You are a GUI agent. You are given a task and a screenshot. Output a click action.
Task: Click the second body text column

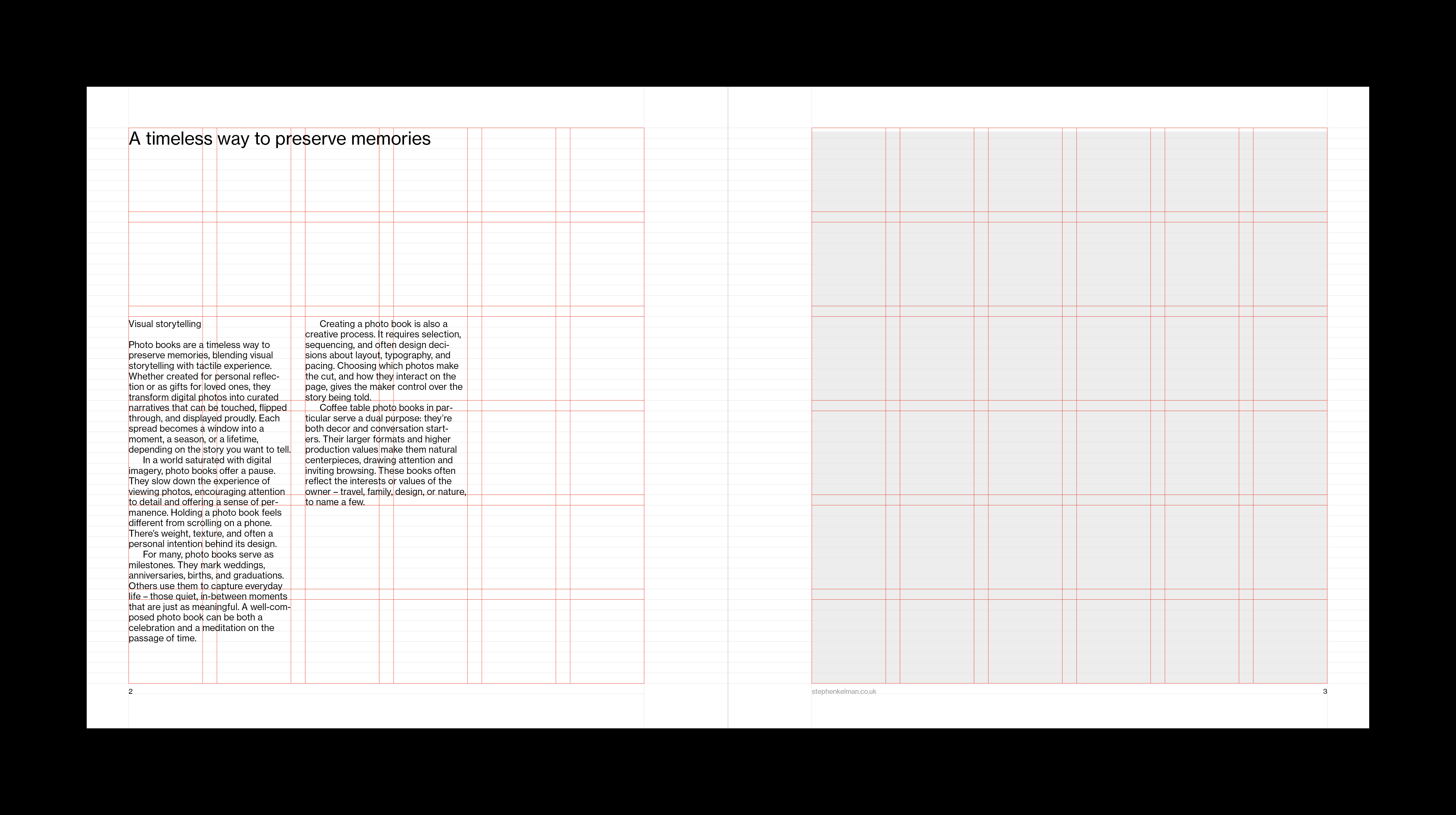pyautogui.click(x=384, y=407)
